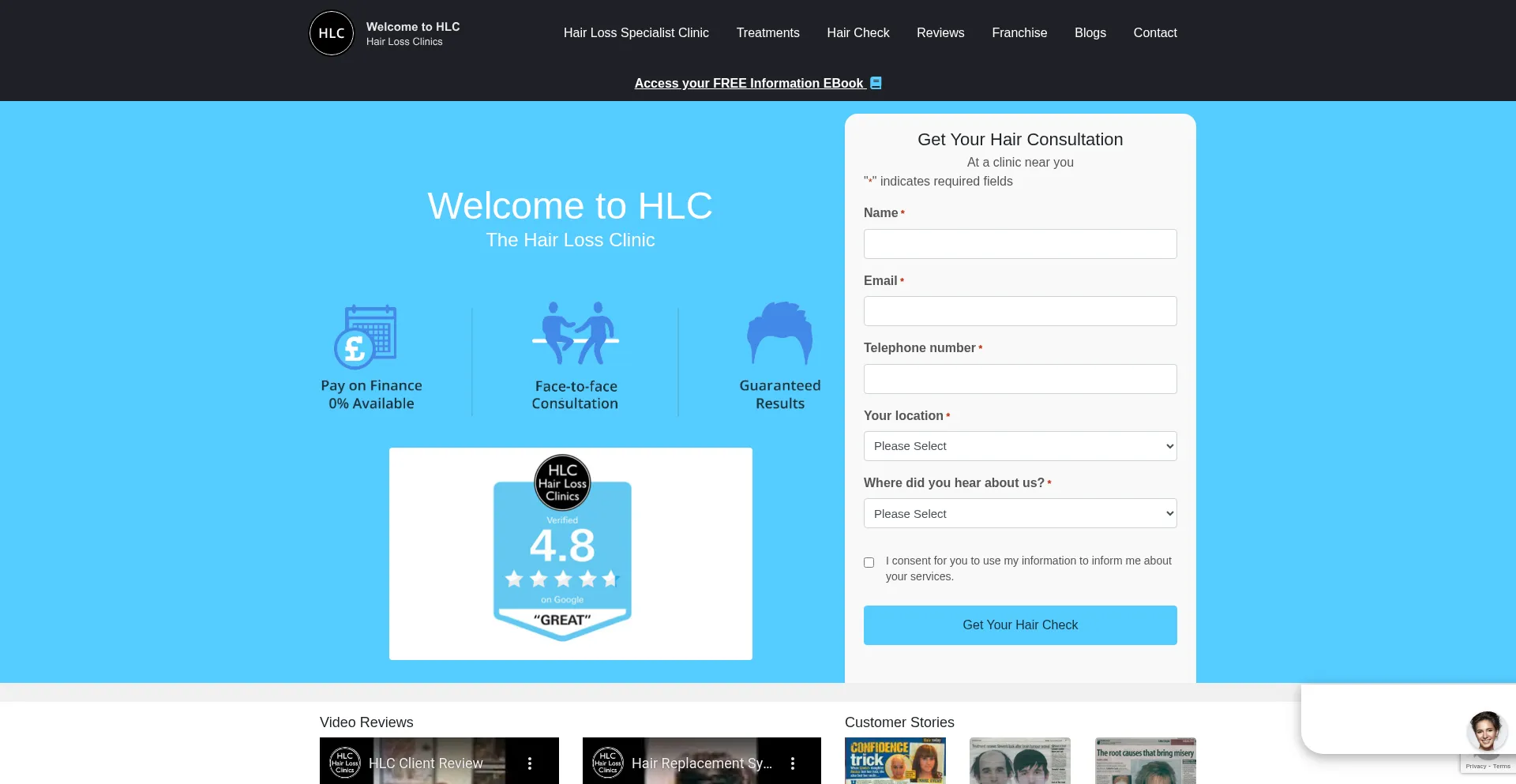Open the Hair Replacement video options menu
Screen dimensions: 1516x784
(x=793, y=763)
